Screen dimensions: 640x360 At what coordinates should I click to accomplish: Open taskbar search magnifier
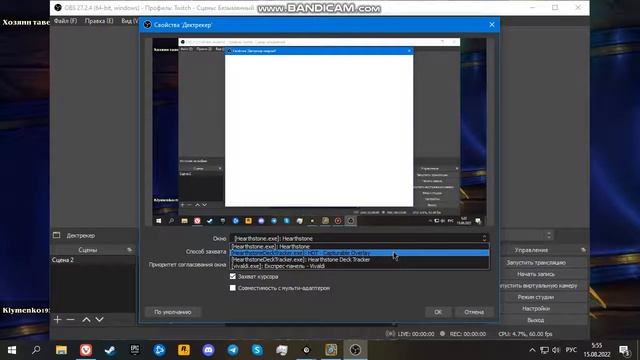36,350
